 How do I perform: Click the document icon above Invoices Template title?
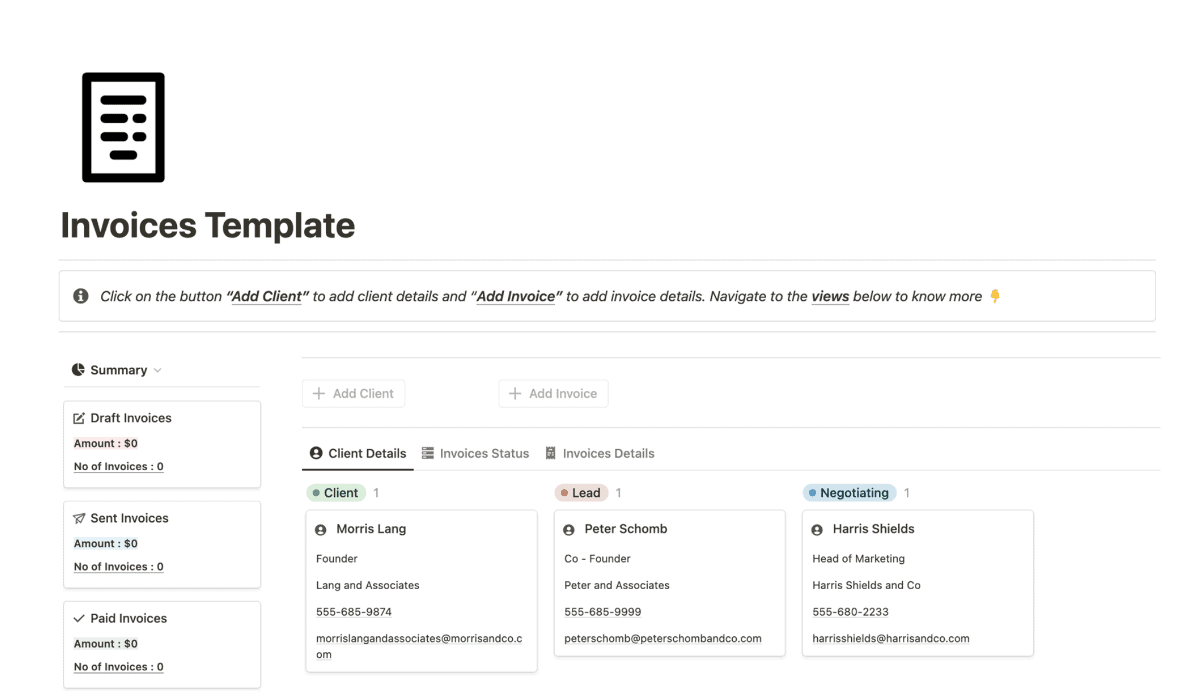point(123,126)
